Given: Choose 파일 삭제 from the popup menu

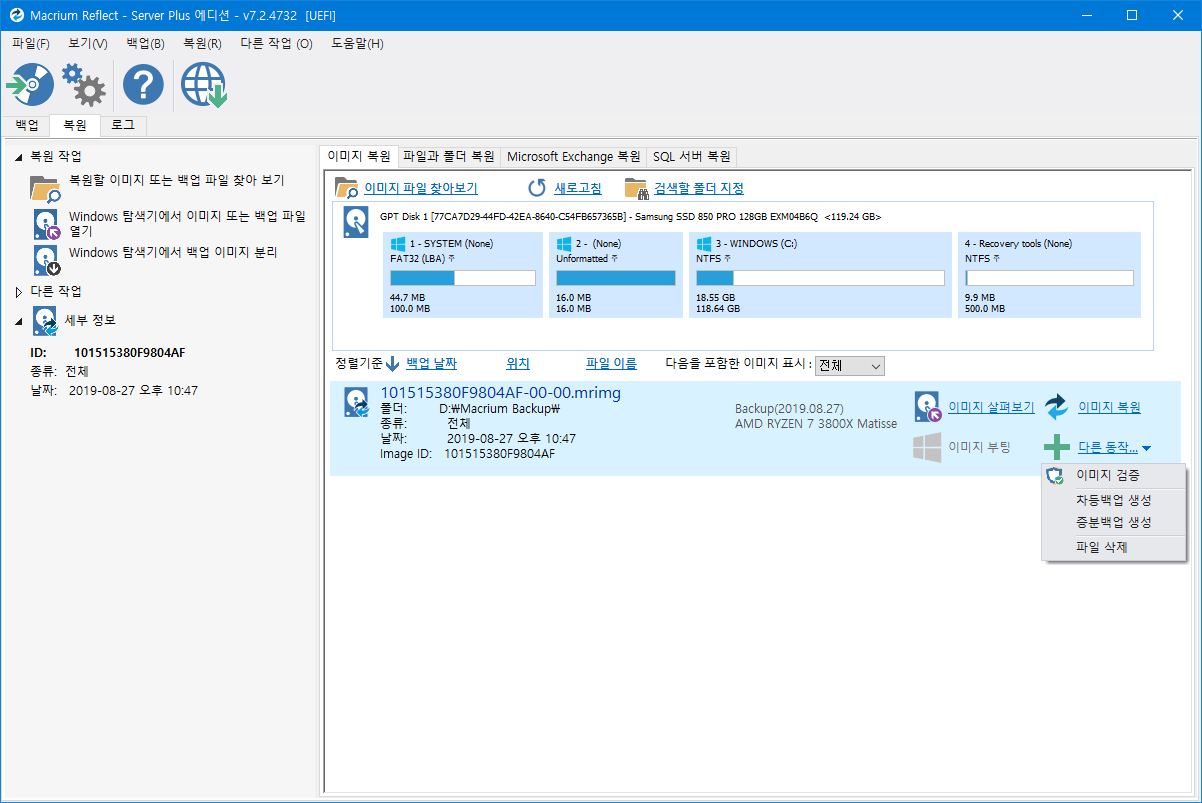Looking at the screenshot, I should pos(1113,547).
